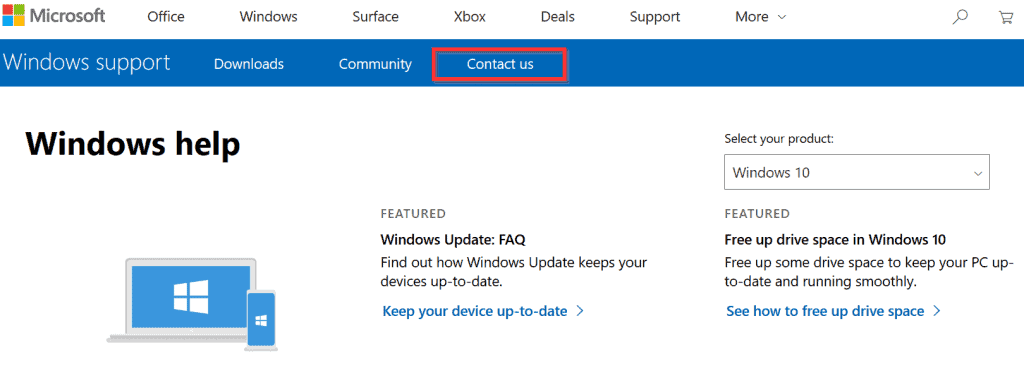Image resolution: width=1024 pixels, height=376 pixels.
Task: Switch to the Community tab
Action: (376, 64)
